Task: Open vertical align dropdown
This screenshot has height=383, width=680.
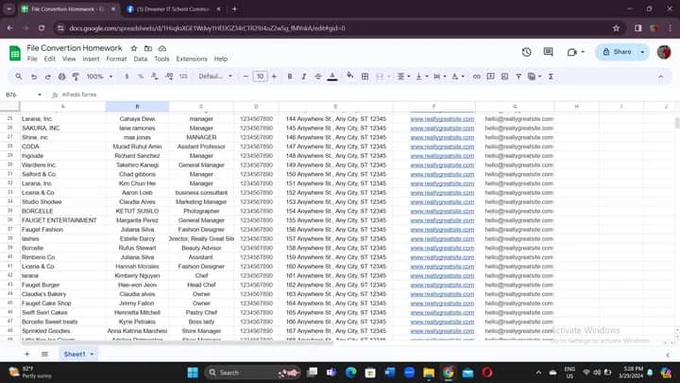Action: point(422,76)
